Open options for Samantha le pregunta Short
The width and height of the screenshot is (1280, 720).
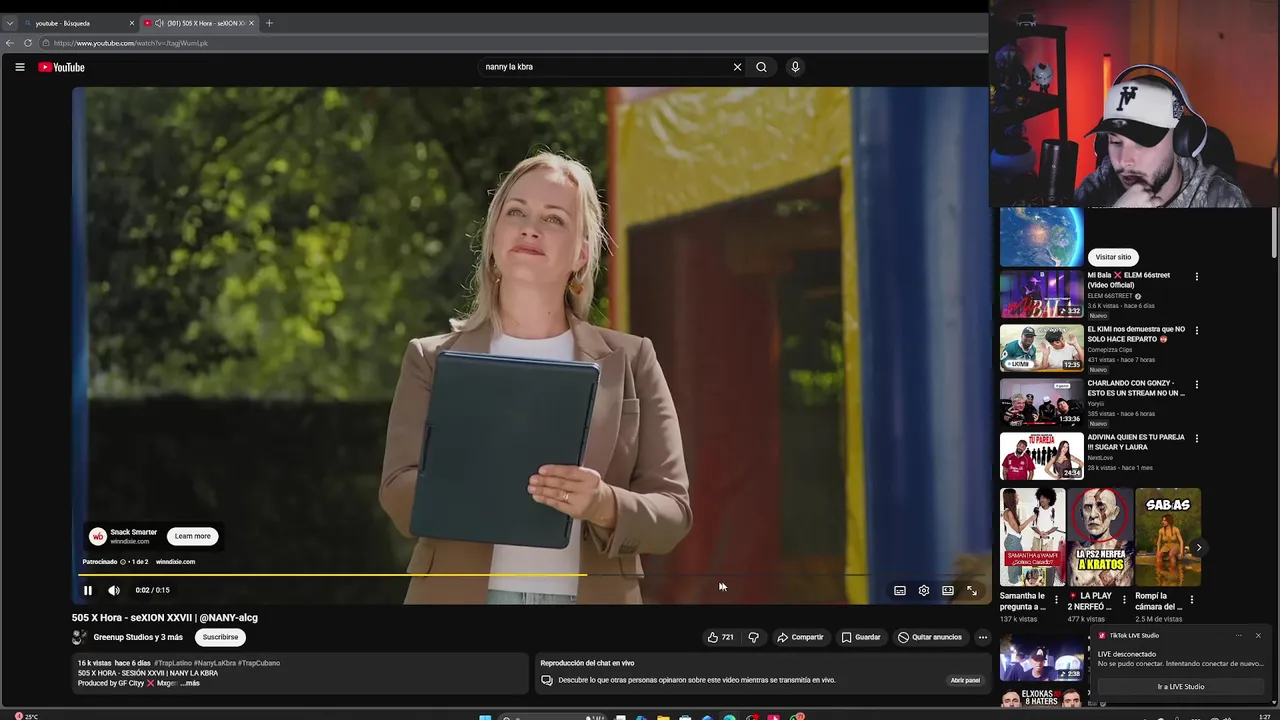coord(1056,600)
